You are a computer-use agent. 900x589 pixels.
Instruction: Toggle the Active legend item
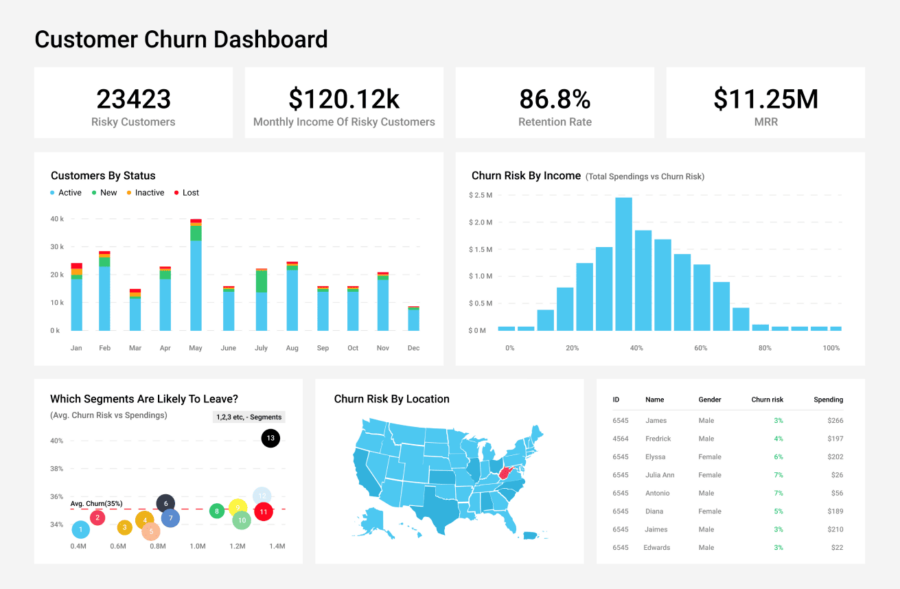point(69,192)
